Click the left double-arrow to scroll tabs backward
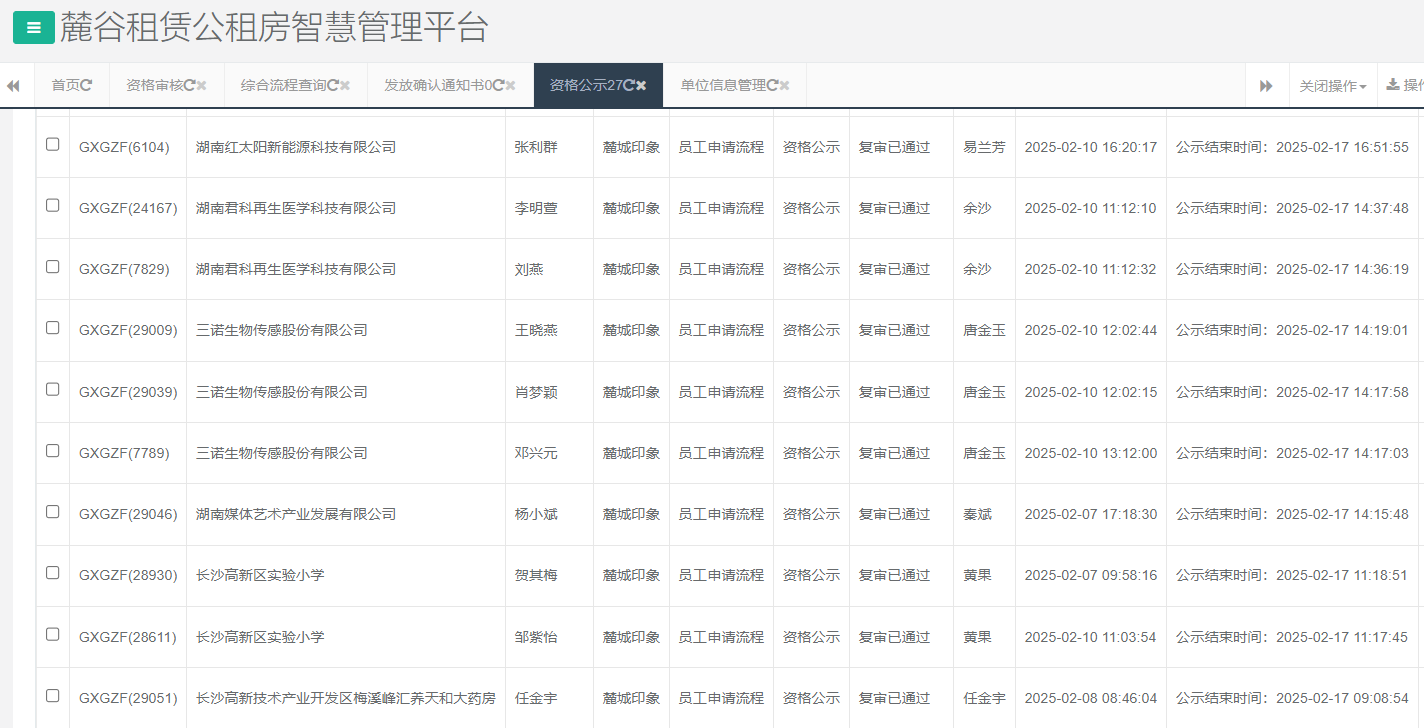1424x728 pixels. [x=13, y=85]
